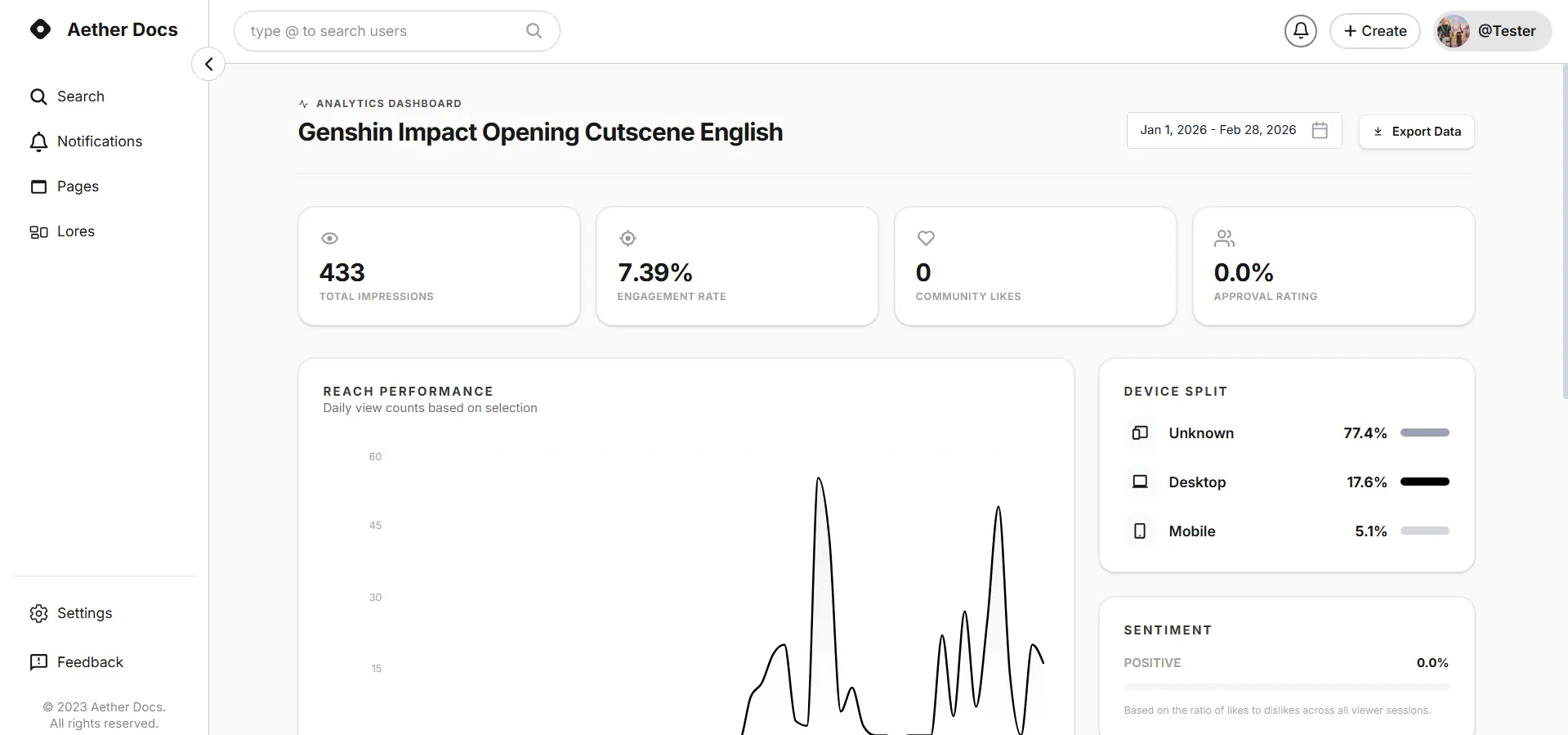Click the people icon above Approval Rating
1568x735 pixels.
coord(1224,239)
